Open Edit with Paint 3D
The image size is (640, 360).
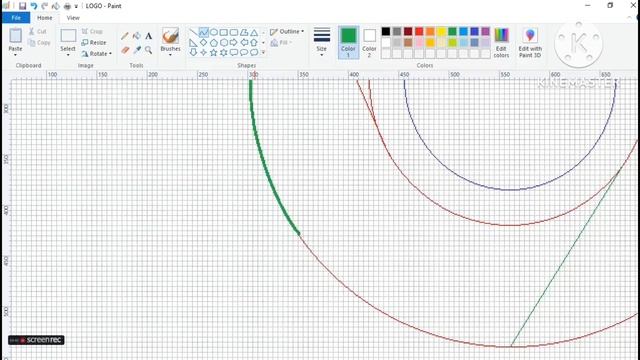(530, 42)
